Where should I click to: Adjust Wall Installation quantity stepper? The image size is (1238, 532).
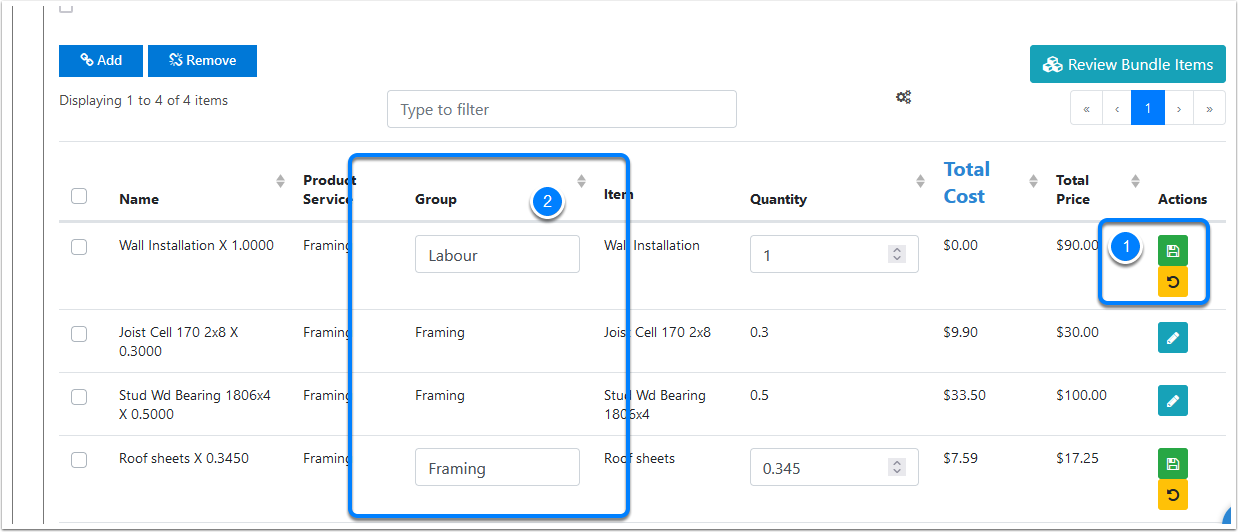tap(897, 255)
